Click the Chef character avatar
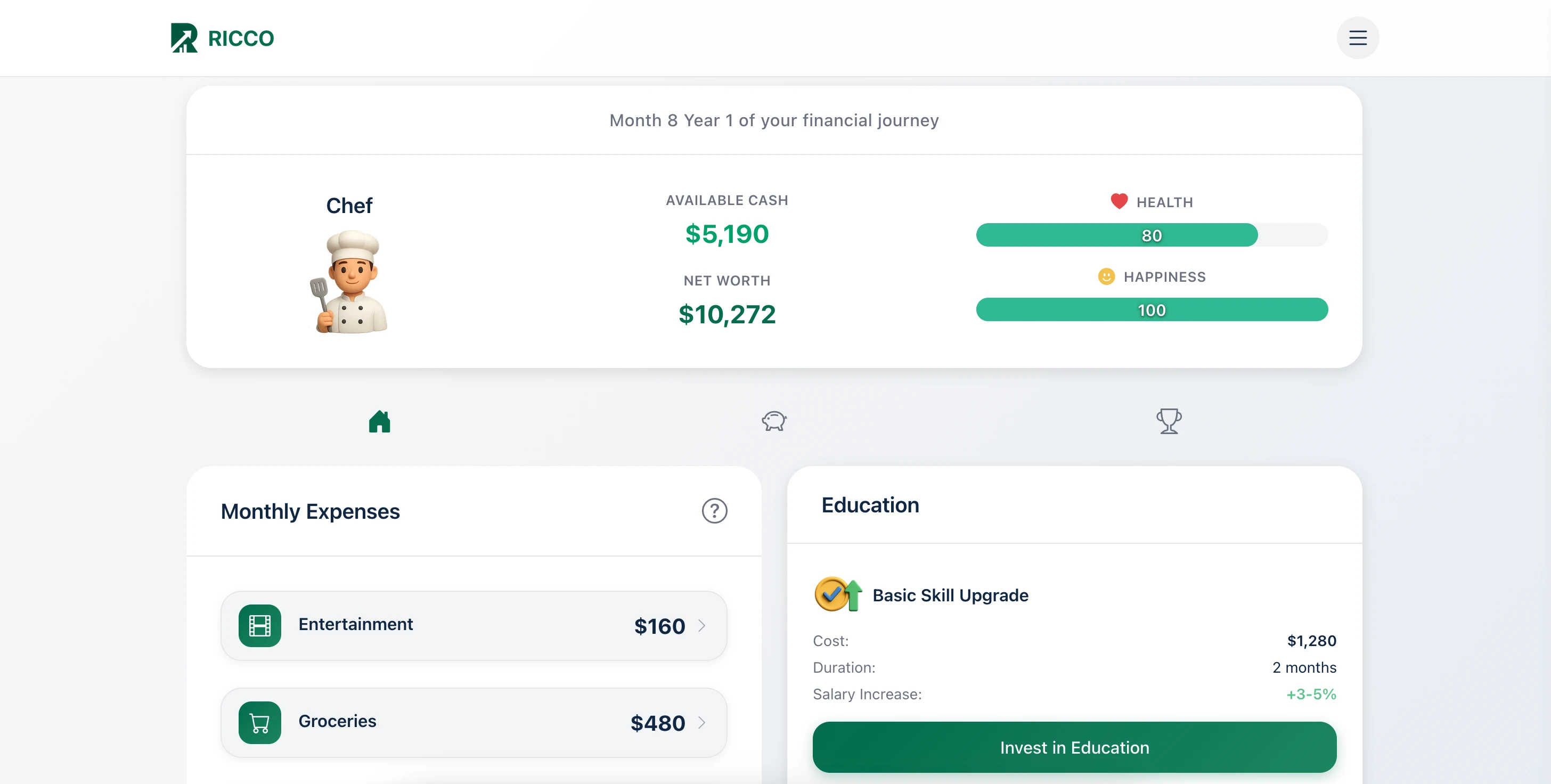This screenshot has width=1551, height=784. coord(350,282)
